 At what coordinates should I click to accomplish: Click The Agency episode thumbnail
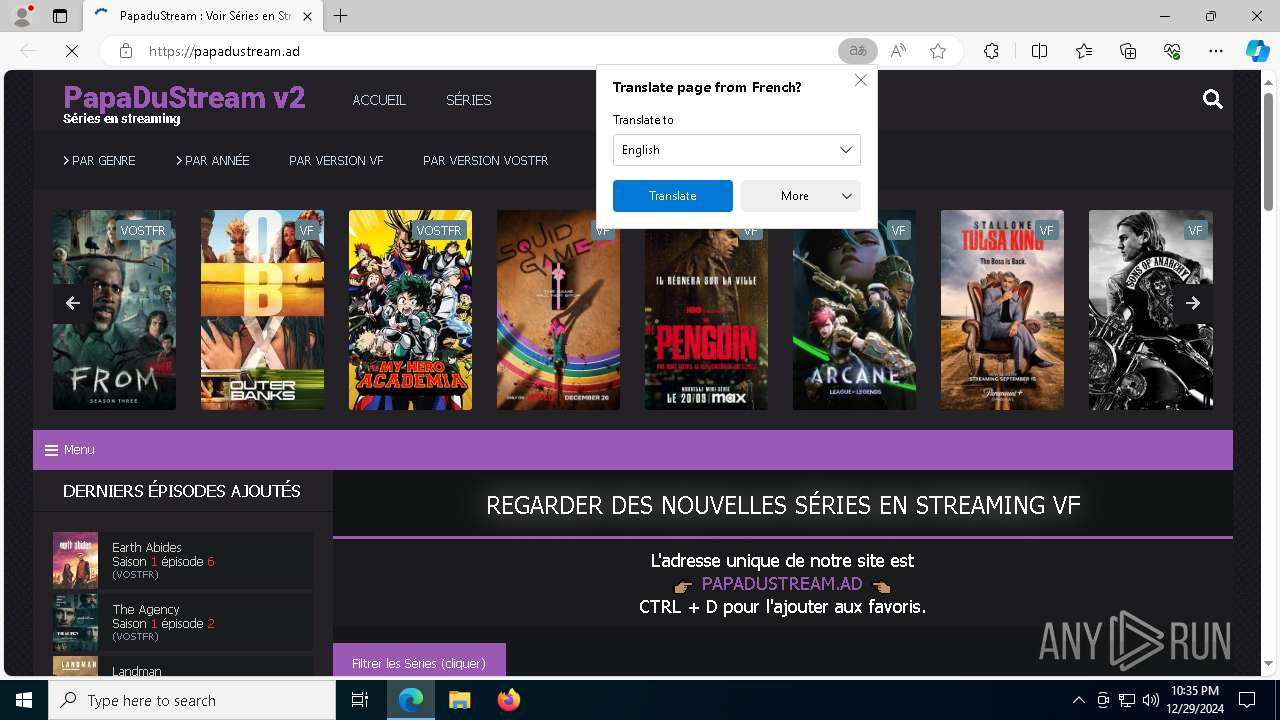click(x=75, y=622)
